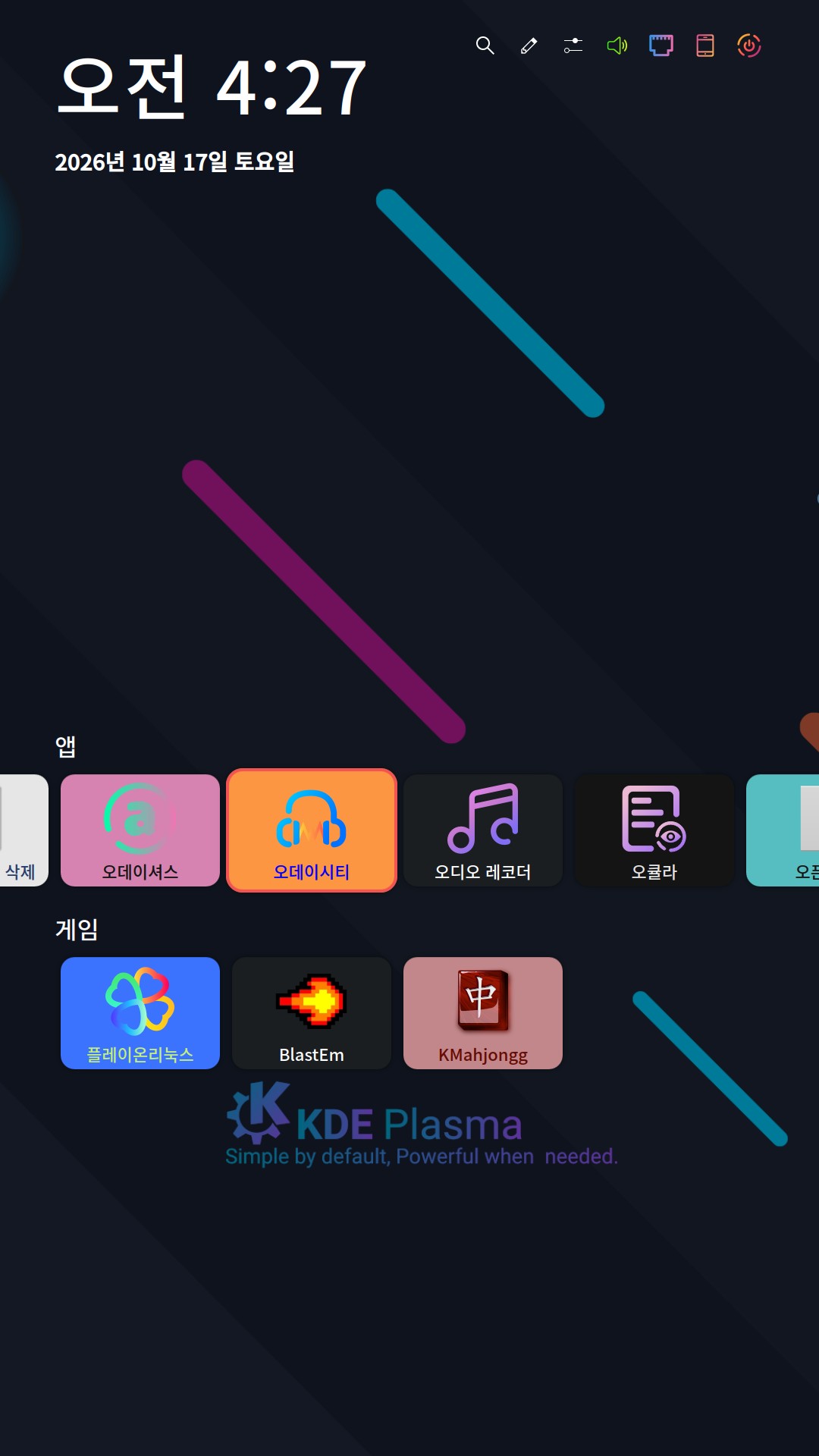Select the partially visible 삭제 tile
The height and width of the screenshot is (1456, 819).
[x=23, y=830]
